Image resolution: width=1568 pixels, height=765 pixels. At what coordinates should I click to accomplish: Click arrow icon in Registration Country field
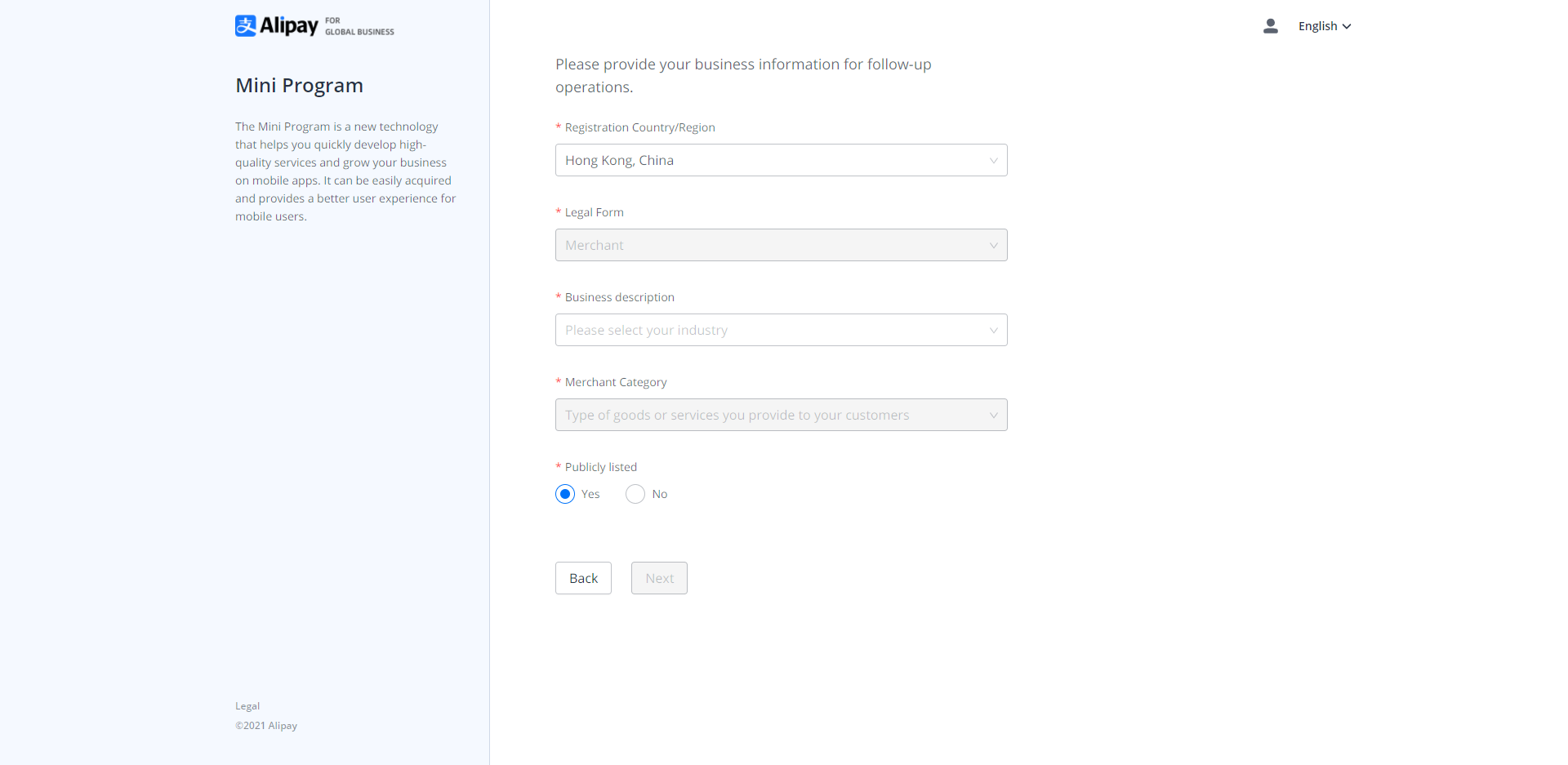click(x=993, y=161)
